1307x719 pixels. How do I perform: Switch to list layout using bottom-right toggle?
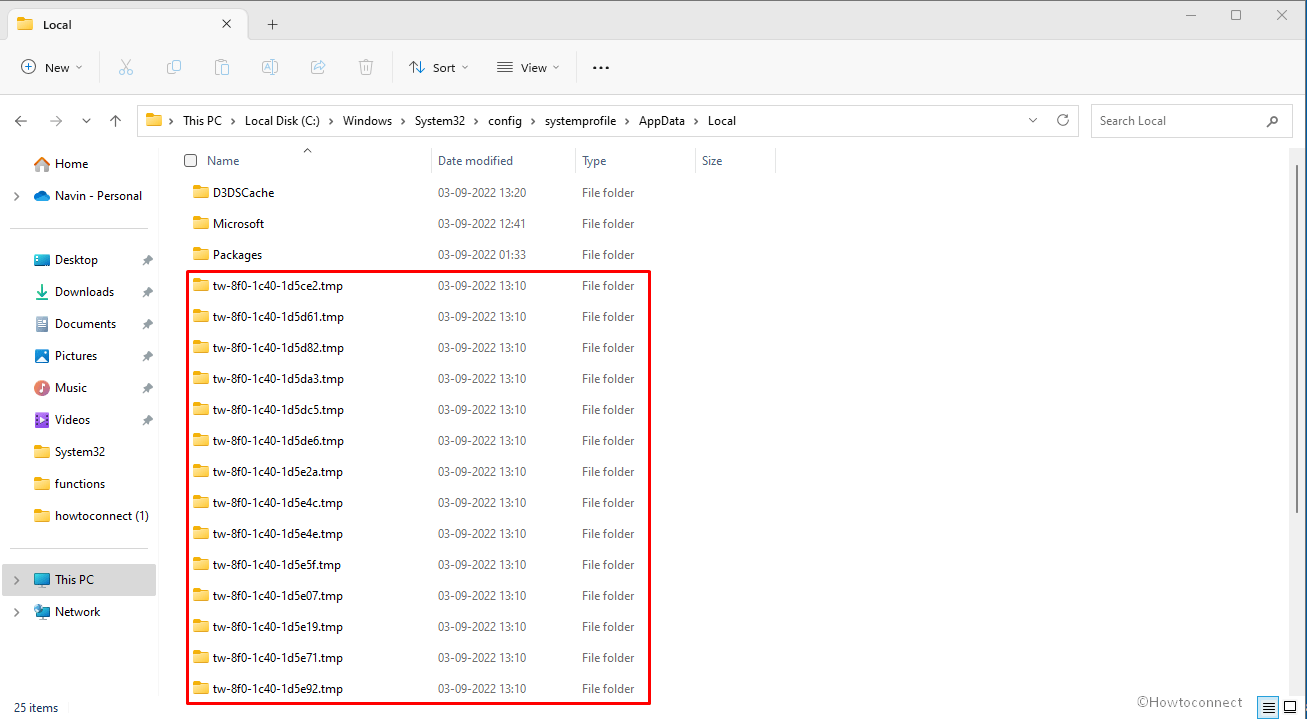click(1290, 707)
